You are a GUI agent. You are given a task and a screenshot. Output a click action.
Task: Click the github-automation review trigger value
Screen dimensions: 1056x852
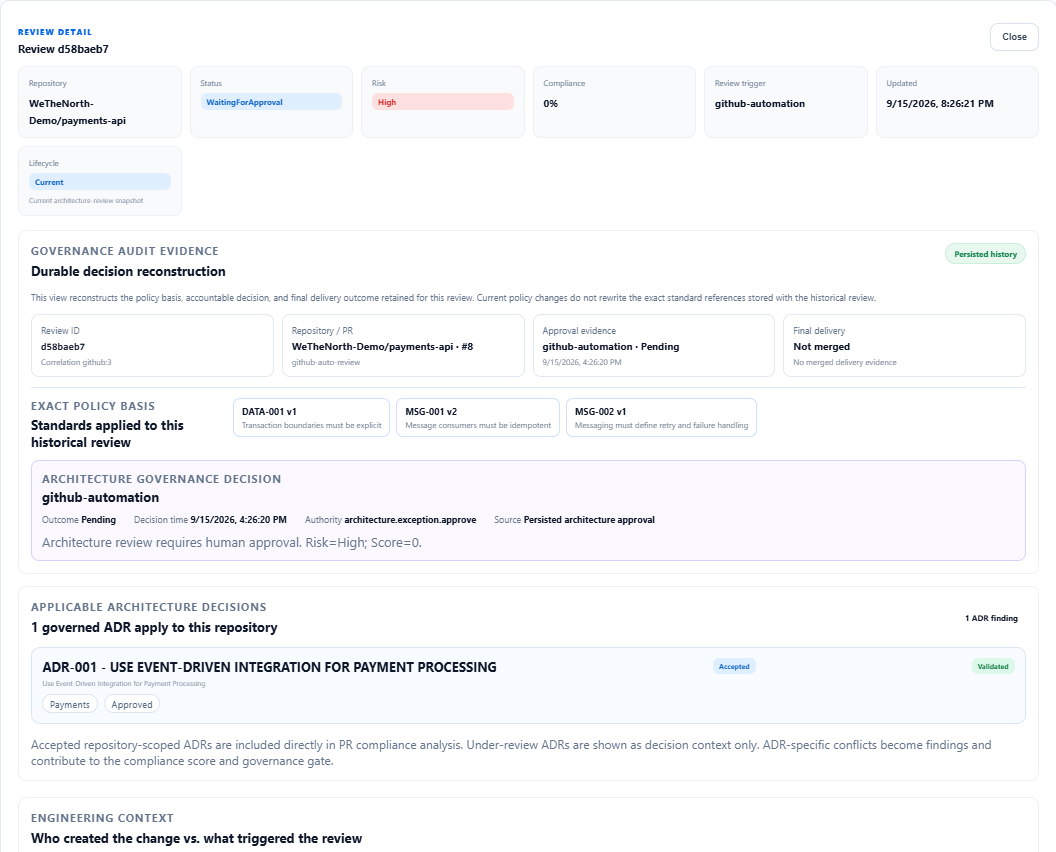pos(760,104)
